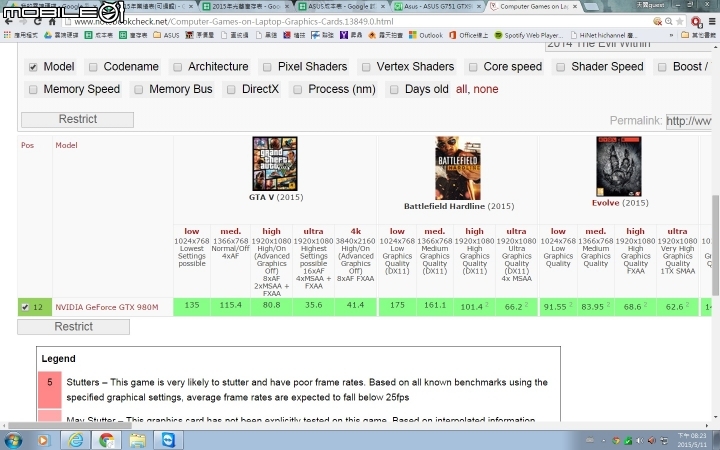Switch to the ASUS Google sheet tab
The image size is (720, 450).
pyautogui.click(x=343, y=6)
